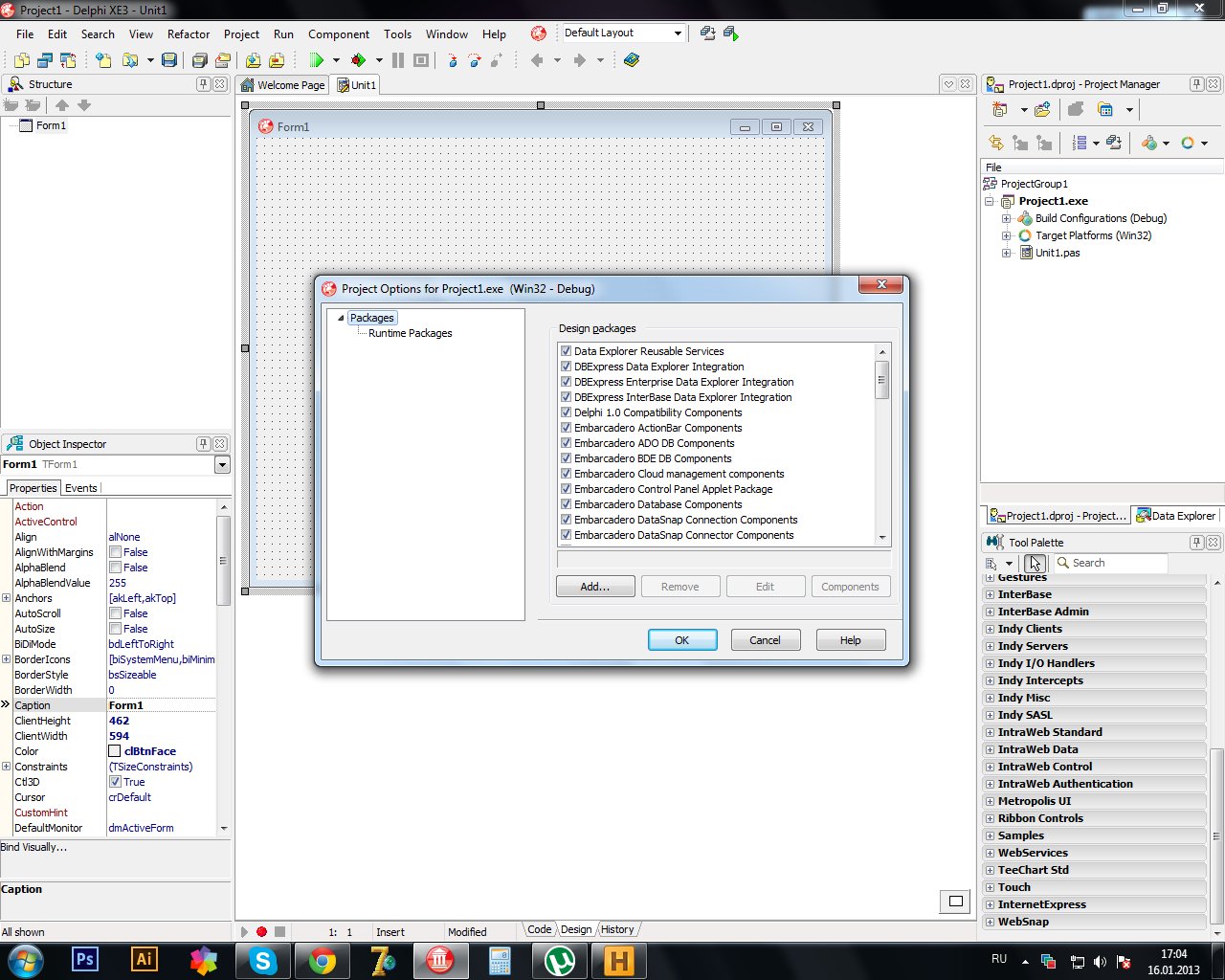Viewport: 1225px width, 980px height.
Task: Click the clBtnFace Color swatch
Action: pyautogui.click(x=115, y=751)
